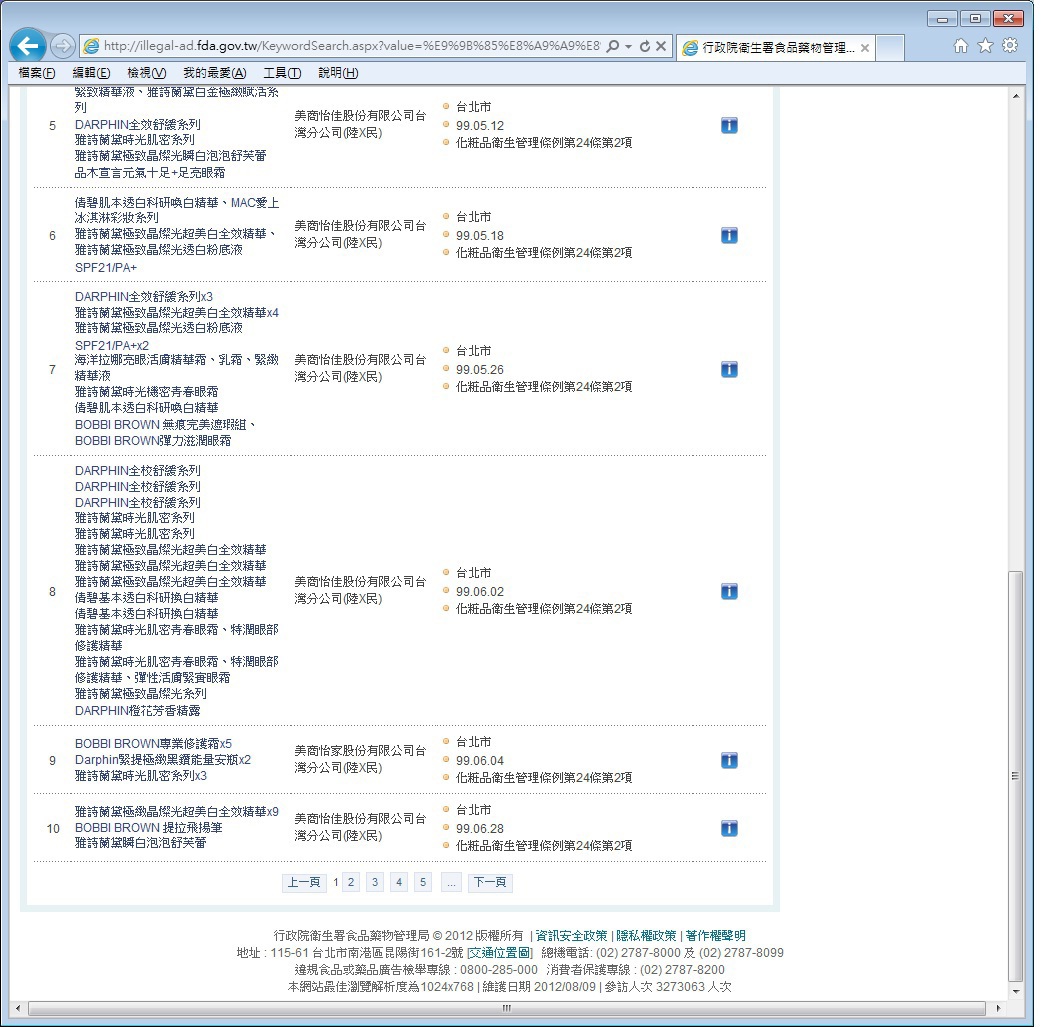The image size is (1054, 1027).
Task: Click product link BOBBI BROWN專業修護霜x5
Action: tap(153, 743)
